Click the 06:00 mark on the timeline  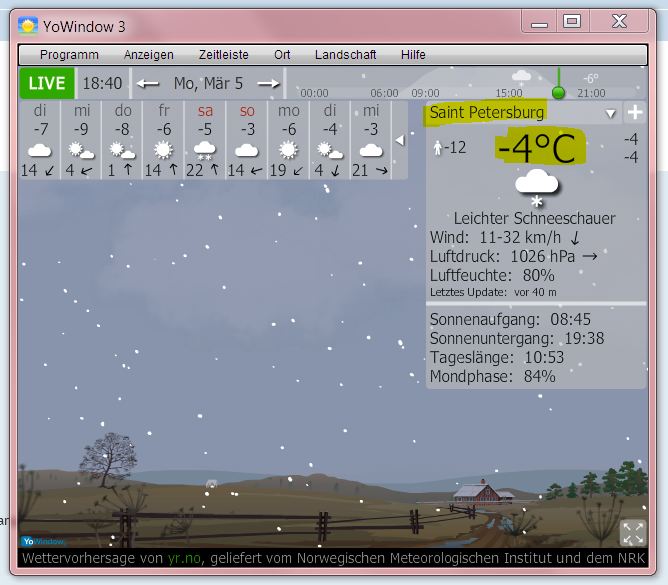click(384, 93)
